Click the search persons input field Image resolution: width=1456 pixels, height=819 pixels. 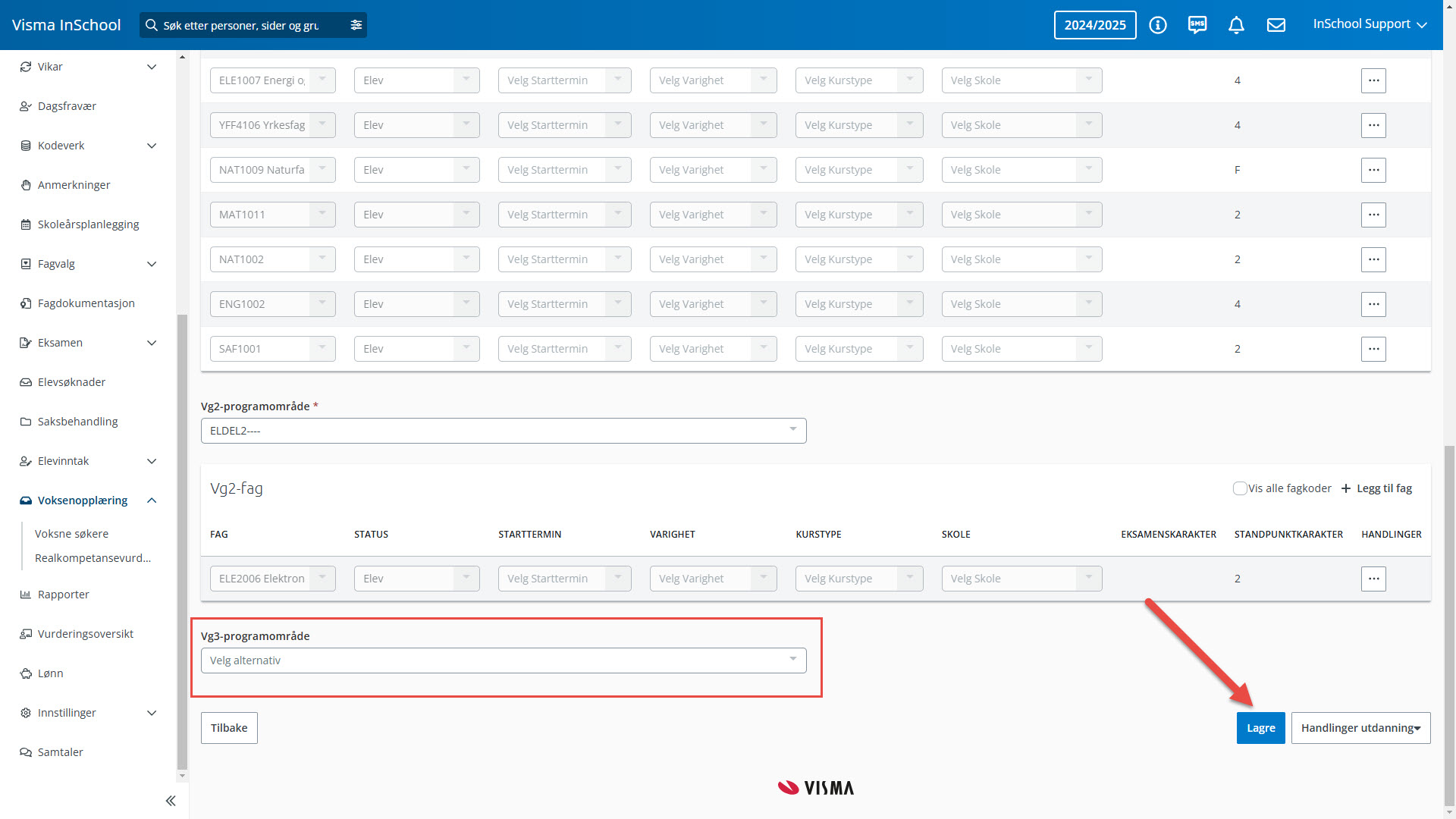pos(243,25)
